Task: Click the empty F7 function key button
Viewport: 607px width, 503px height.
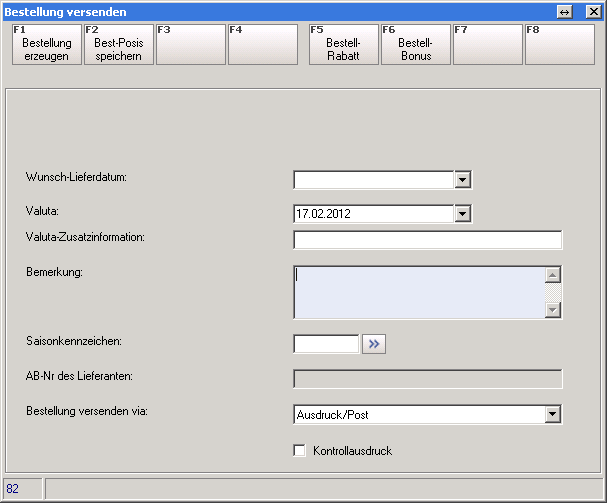Action: (487, 45)
